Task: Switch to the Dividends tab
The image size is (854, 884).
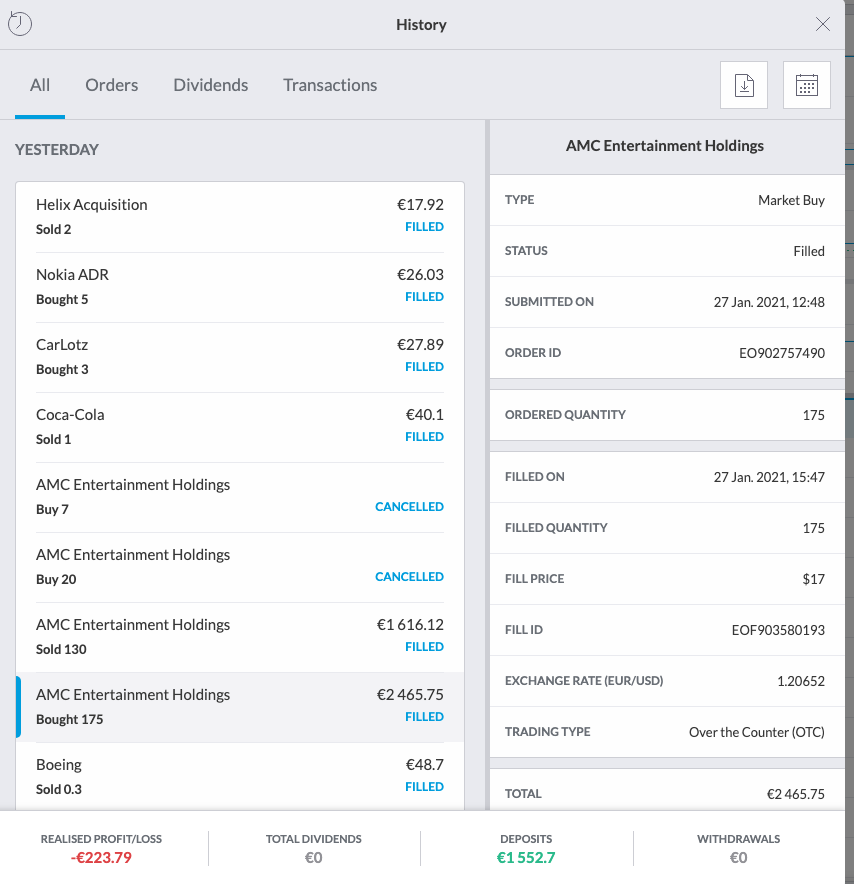Action: (210, 85)
